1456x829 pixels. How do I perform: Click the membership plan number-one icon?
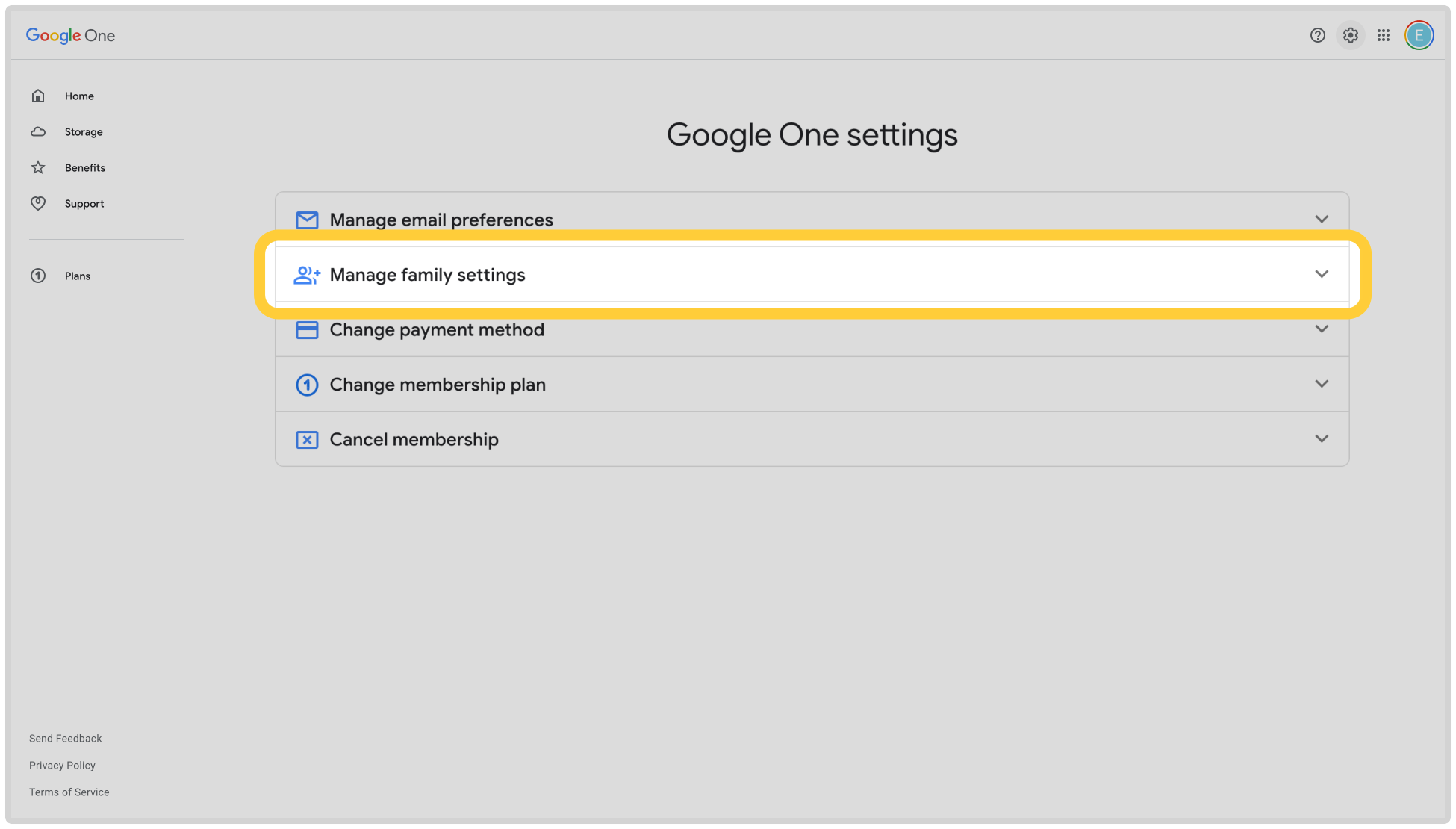[307, 385]
